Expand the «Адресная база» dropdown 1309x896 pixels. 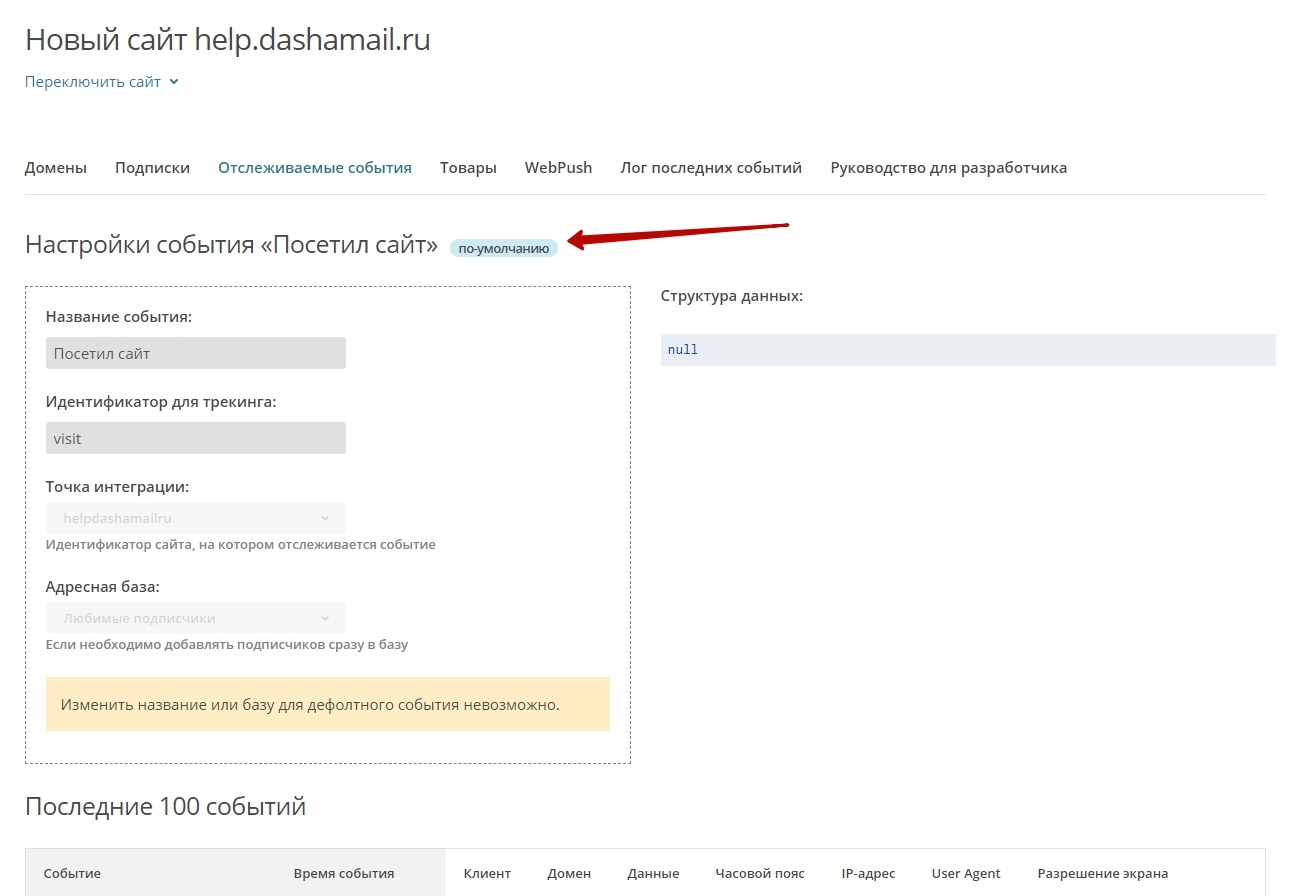click(x=196, y=618)
